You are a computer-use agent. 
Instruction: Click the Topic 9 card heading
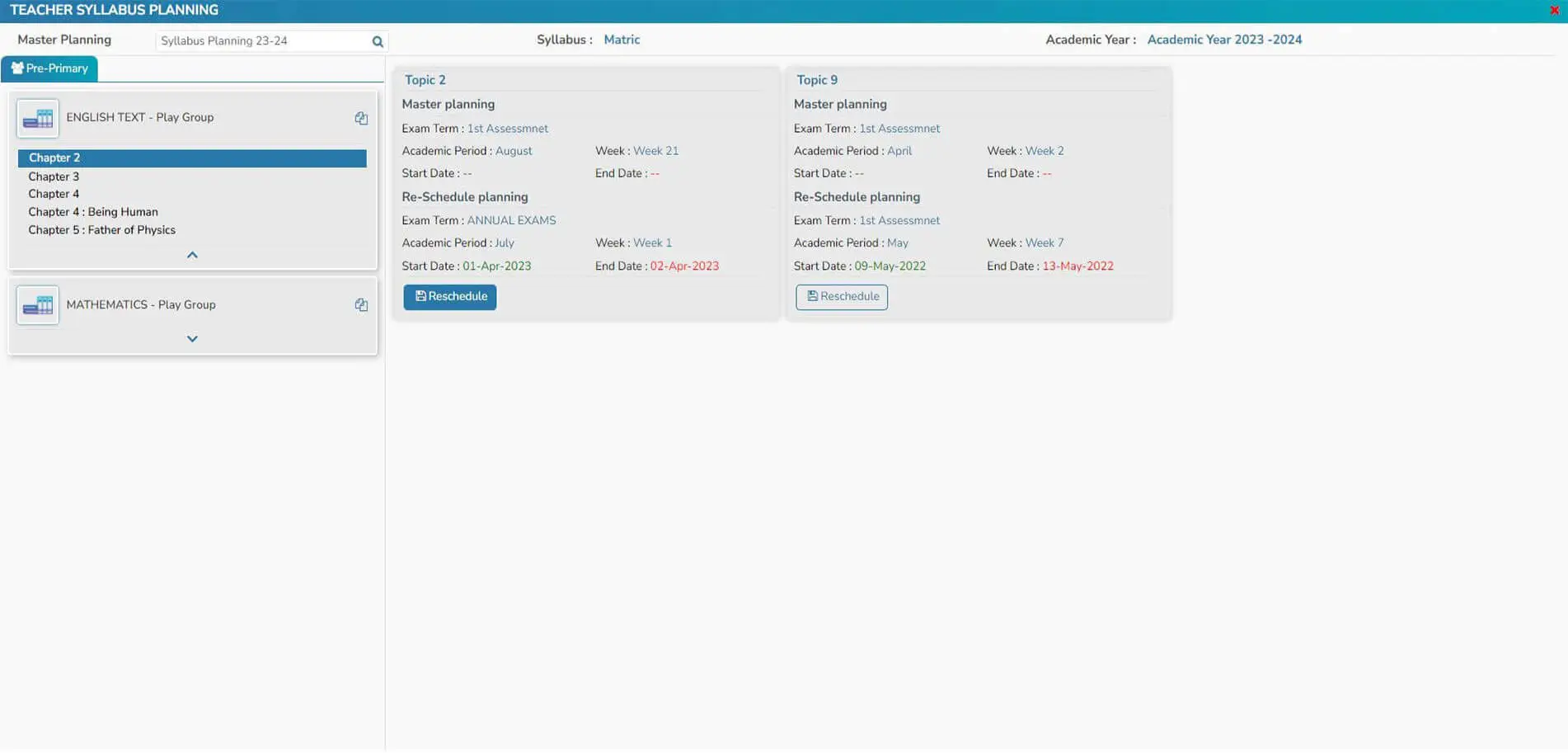click(816, 80)
